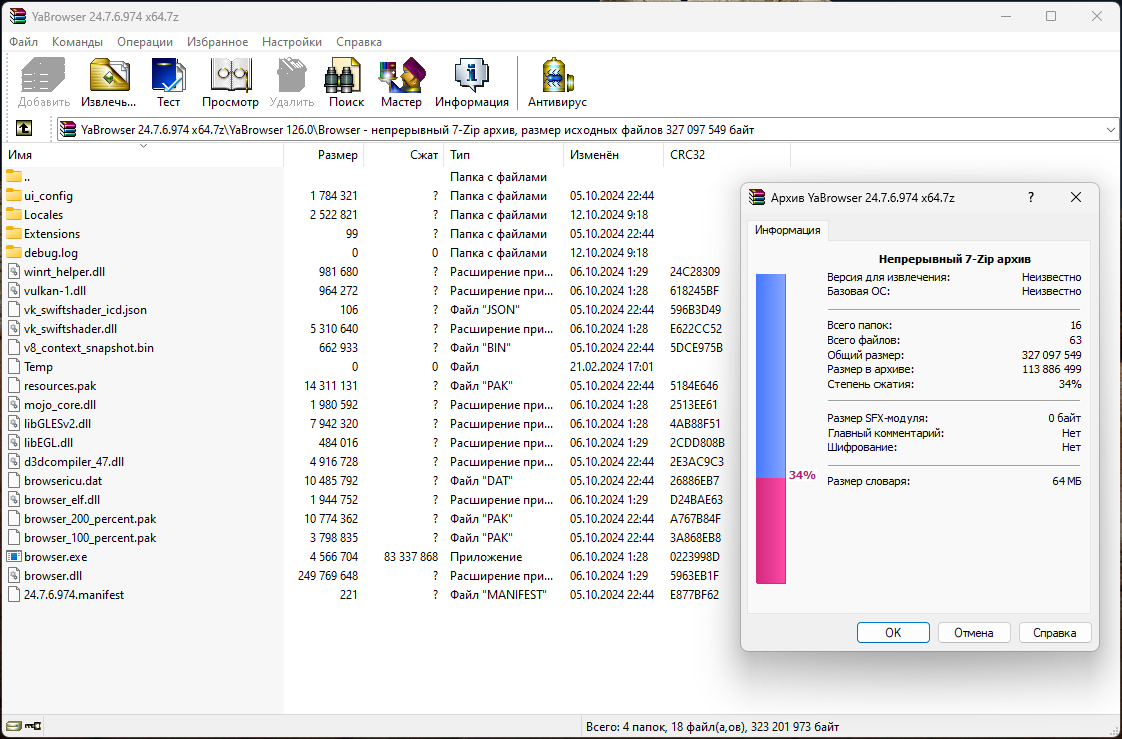Expand the archive path dropdown
The image size is (1122, 739).
click(1111, 129)
